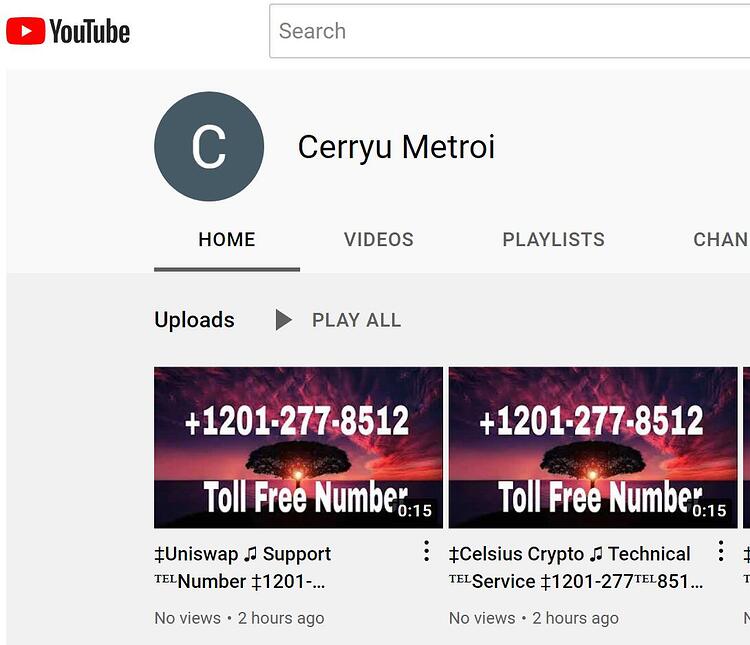Open the three-dot menu for the Uniswap video
The width and height of the screenshot is (750, 645).
[x=426, y=551]
